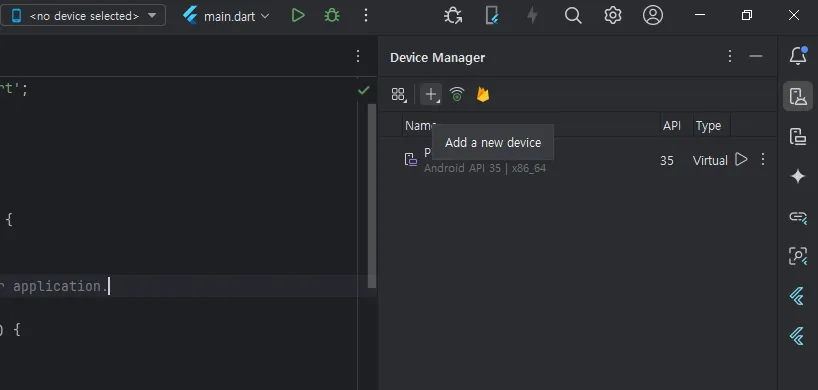818x390 pixels.
Task: Click the Flutter hot reload lightning icon
Action: click(532, 16)
